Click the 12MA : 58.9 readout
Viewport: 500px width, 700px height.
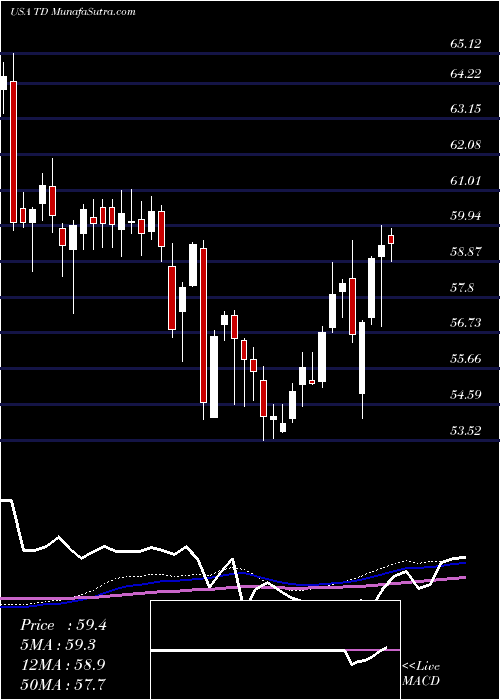[63, 664]
